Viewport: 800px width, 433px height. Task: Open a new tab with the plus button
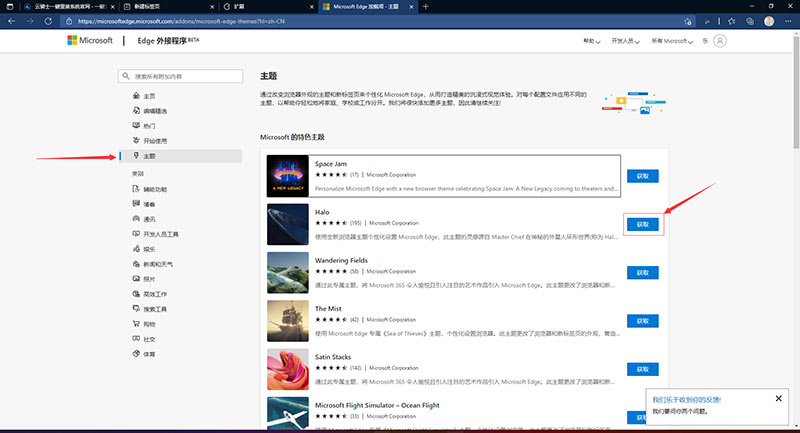pos(426,7)
